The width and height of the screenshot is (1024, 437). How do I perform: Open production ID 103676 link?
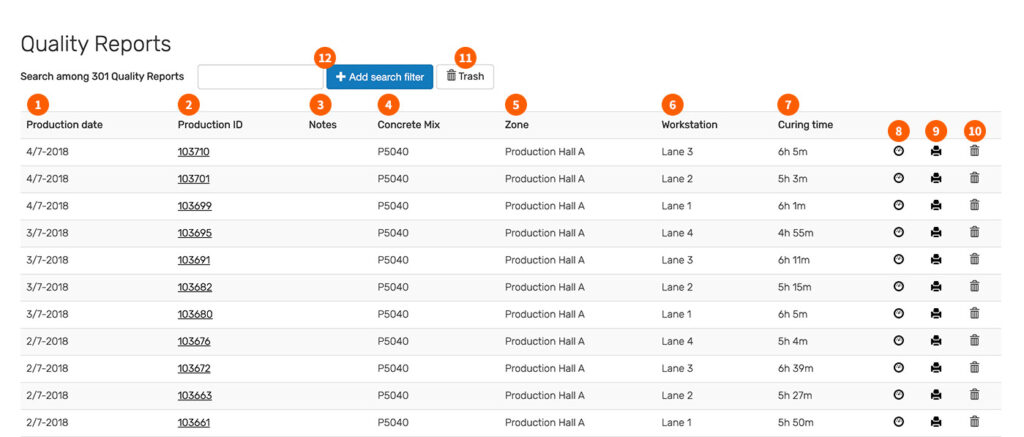(194, 341)
